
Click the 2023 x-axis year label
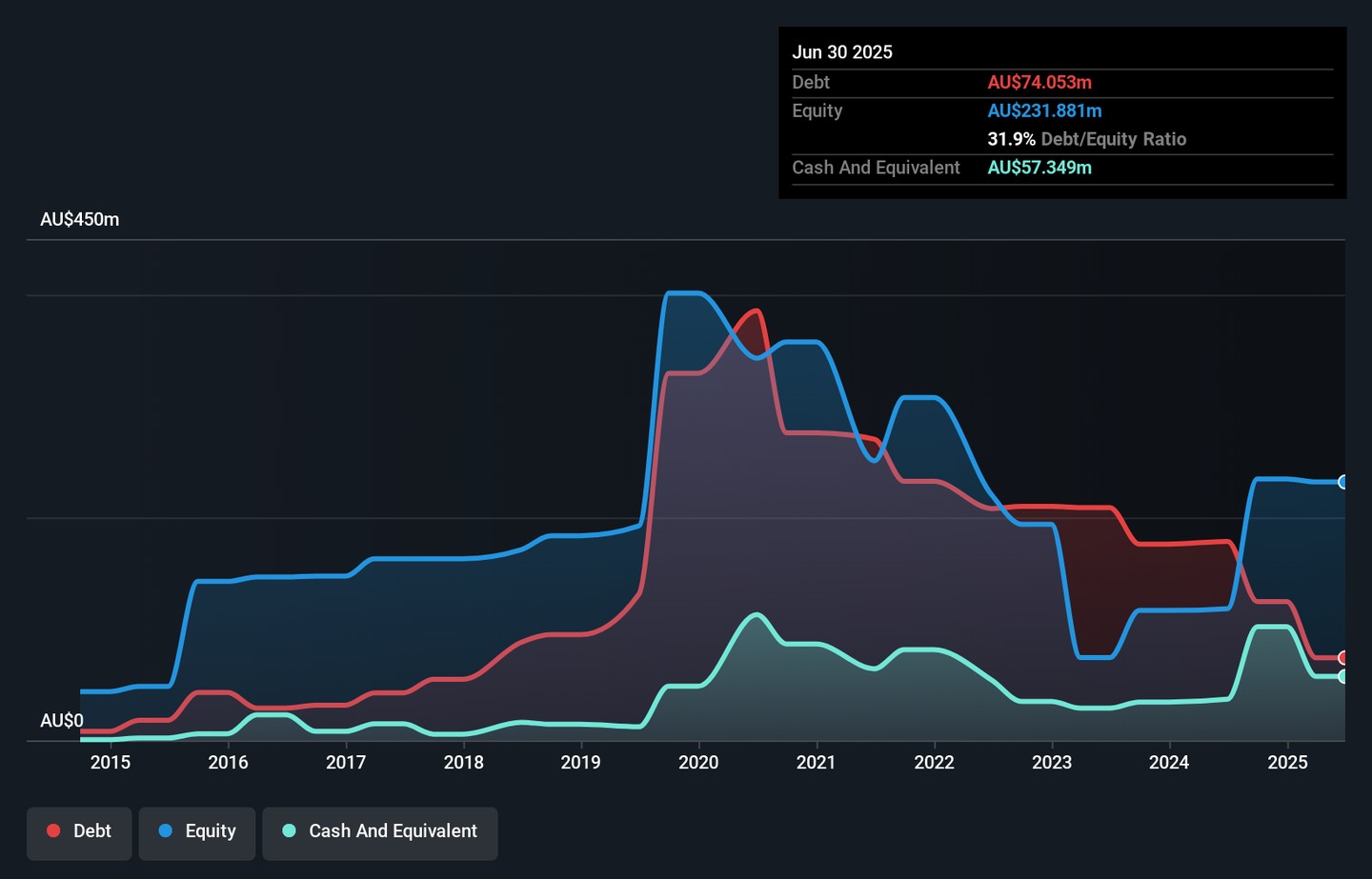click(1052, 763)
